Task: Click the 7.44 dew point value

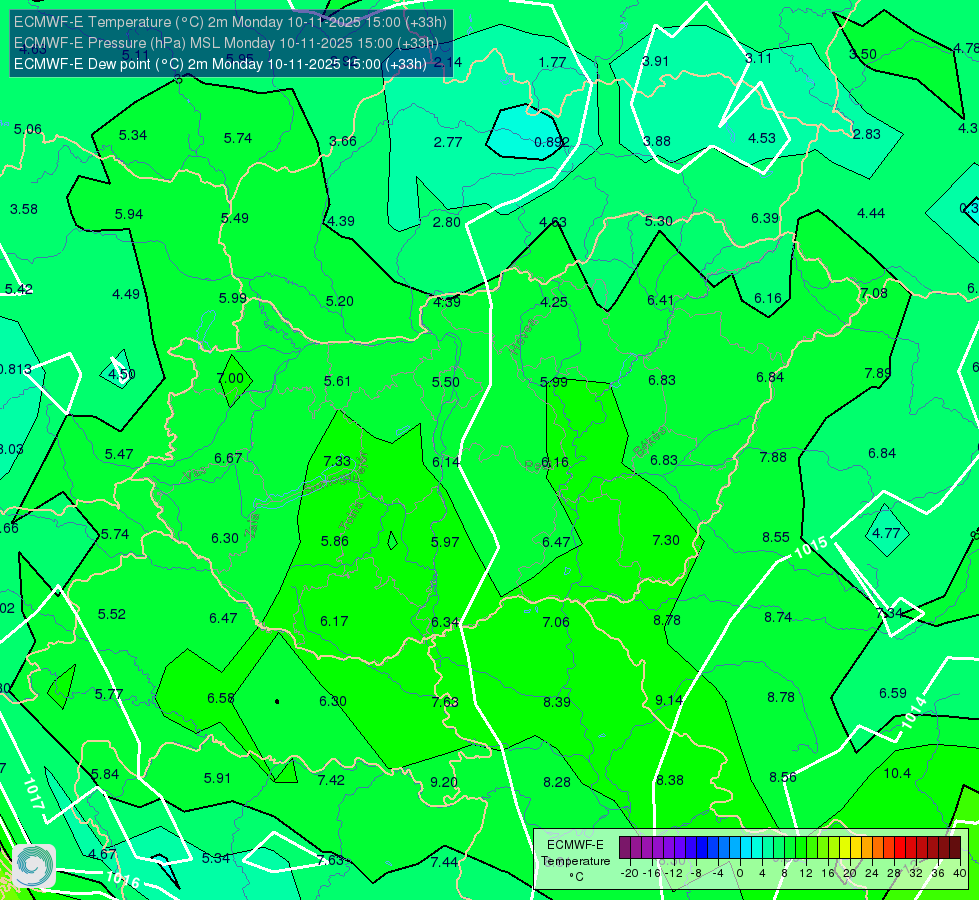Action: [444, 862]
